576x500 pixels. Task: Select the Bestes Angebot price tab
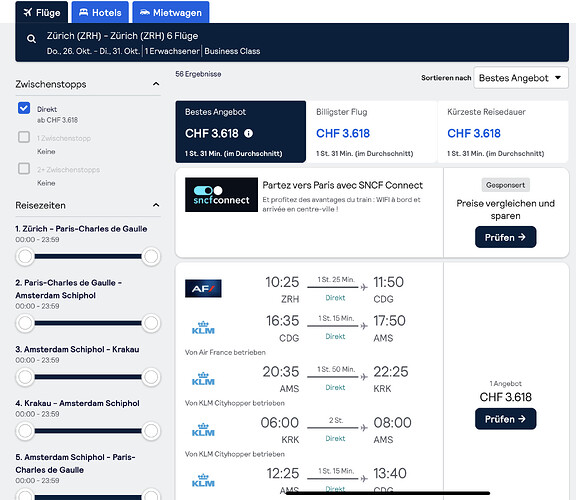point(241,132)
